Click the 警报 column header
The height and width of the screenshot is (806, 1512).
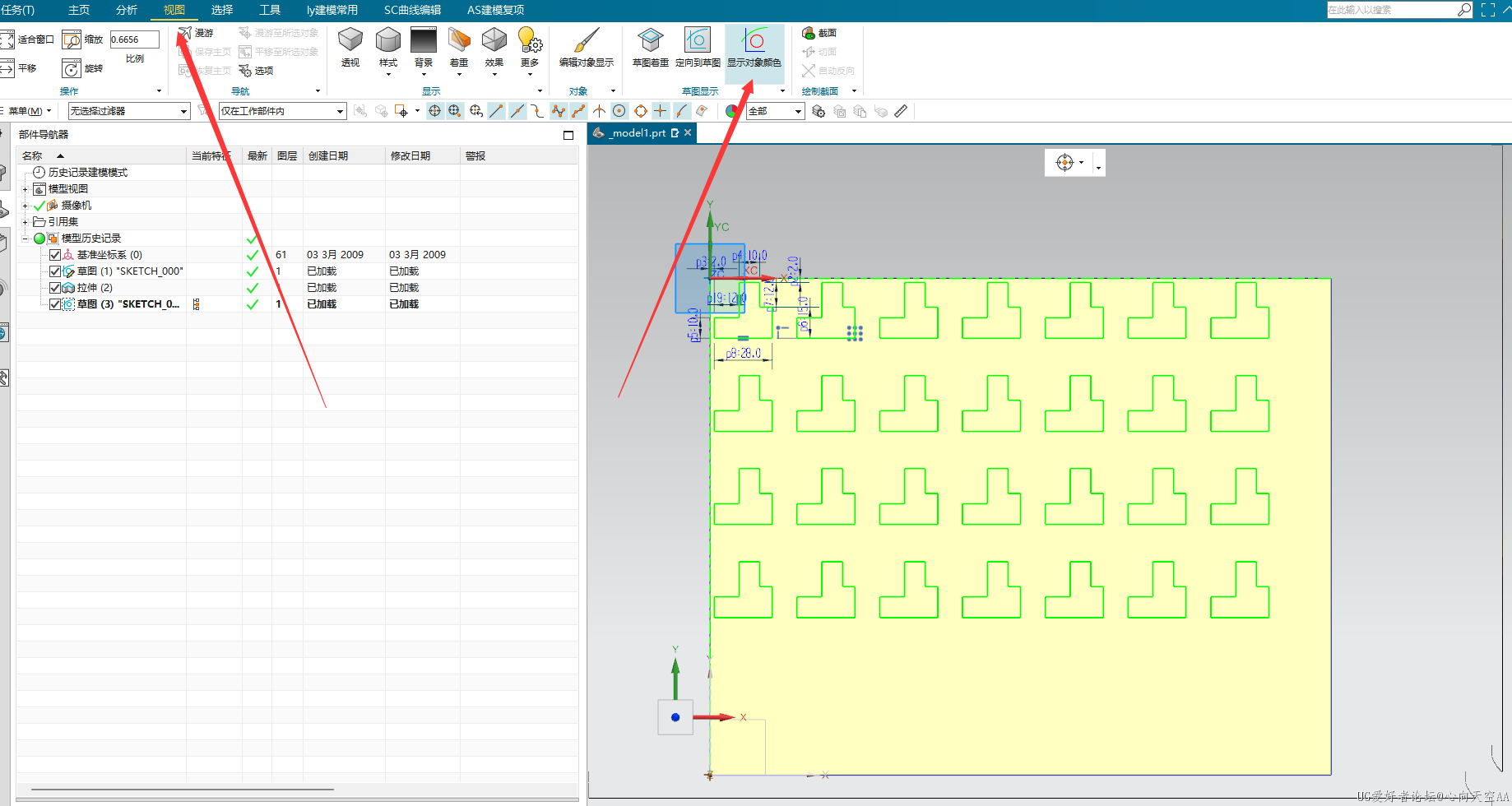click(518, 155)
